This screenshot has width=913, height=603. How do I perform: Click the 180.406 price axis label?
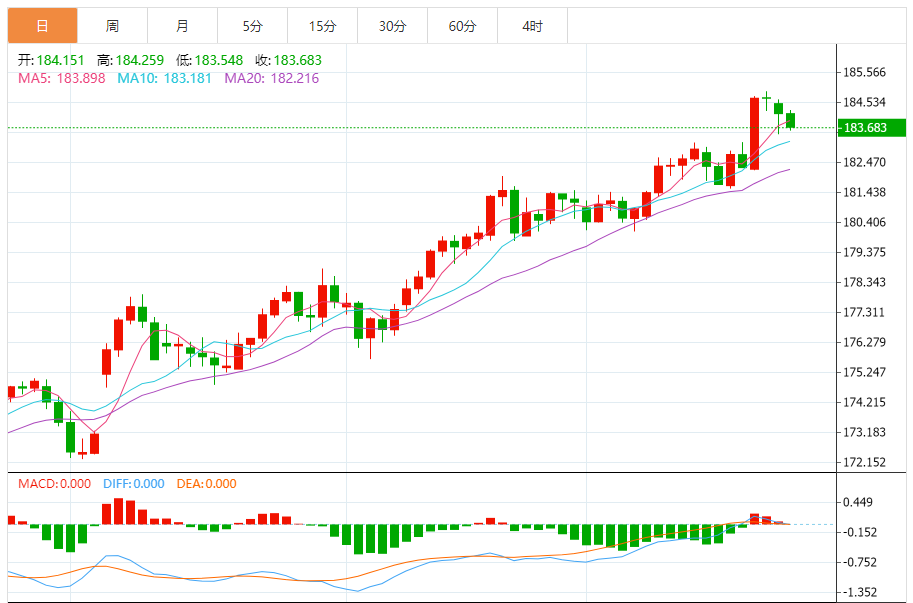[864, 222]
